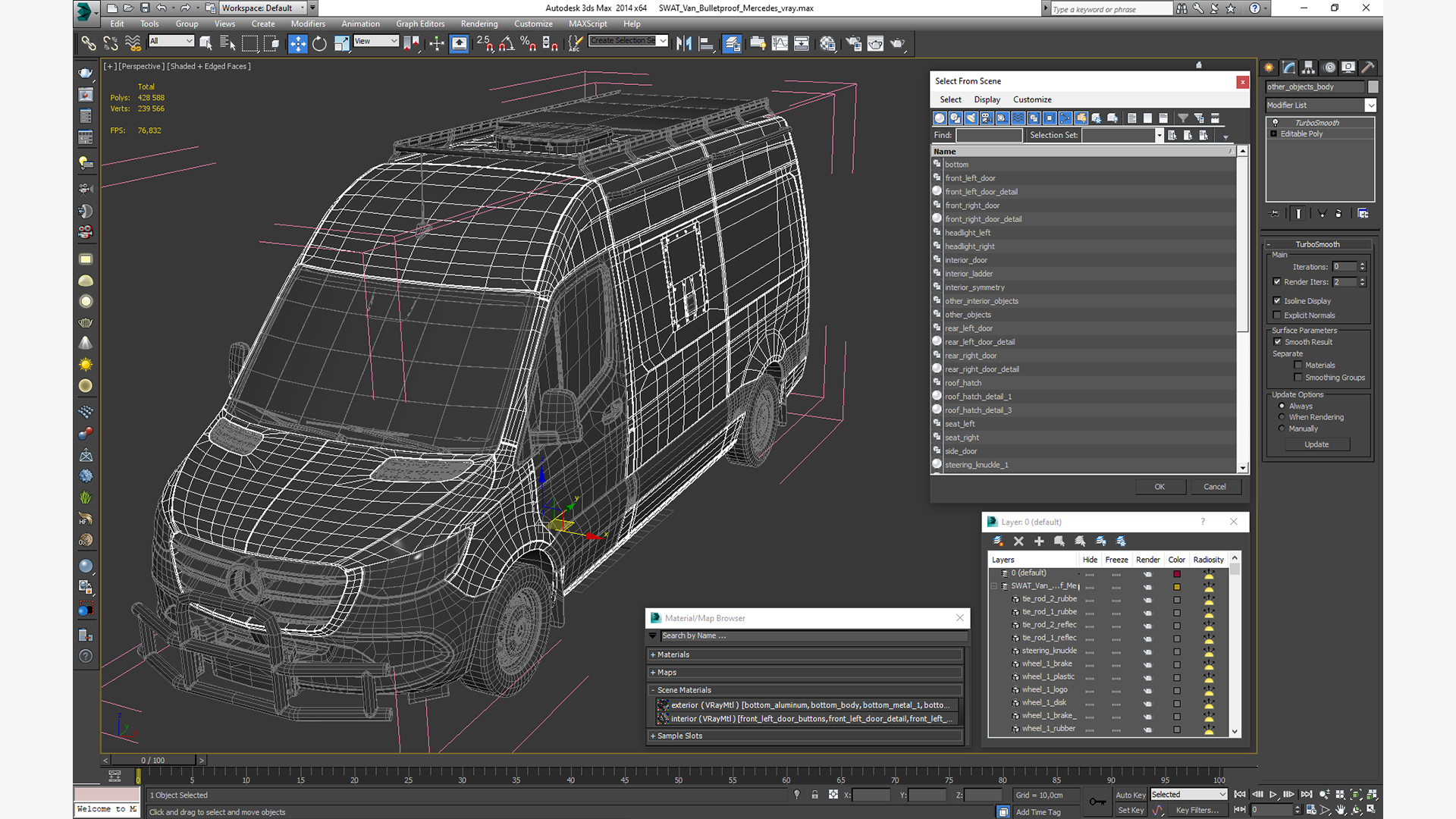Open the MAXScript menu
Viewport: 1456px width, 819px height.
pos(588,24)
